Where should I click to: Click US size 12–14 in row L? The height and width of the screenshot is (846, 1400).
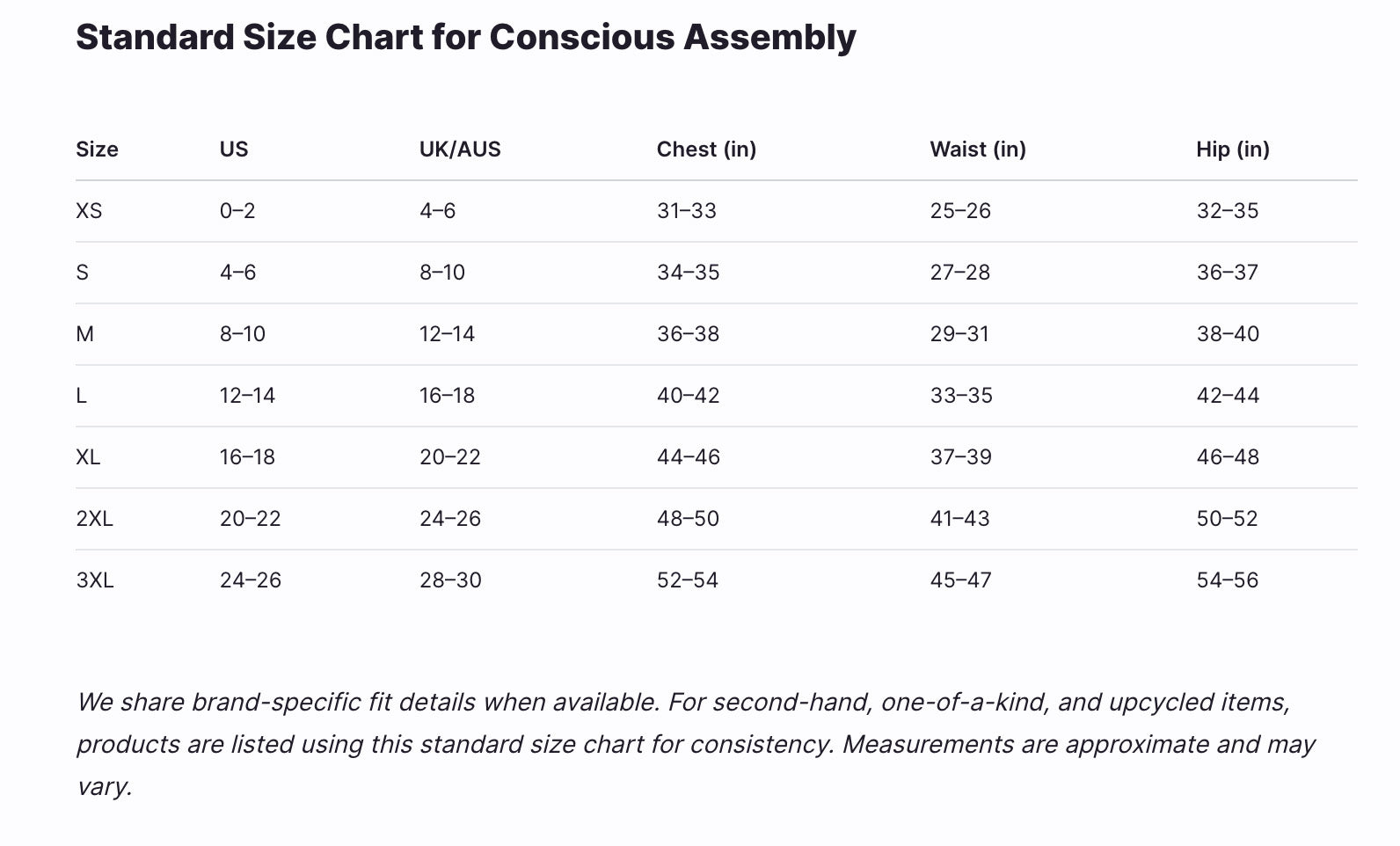tap(247, 396)
